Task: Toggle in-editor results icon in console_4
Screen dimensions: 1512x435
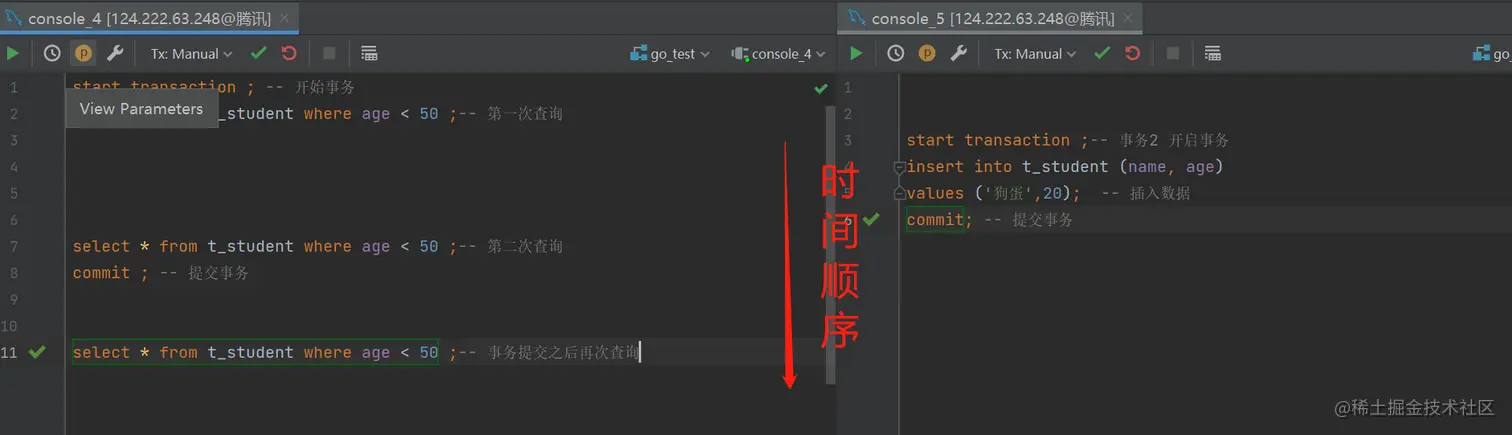Action: pyautogui.click(x=369, y=54)
